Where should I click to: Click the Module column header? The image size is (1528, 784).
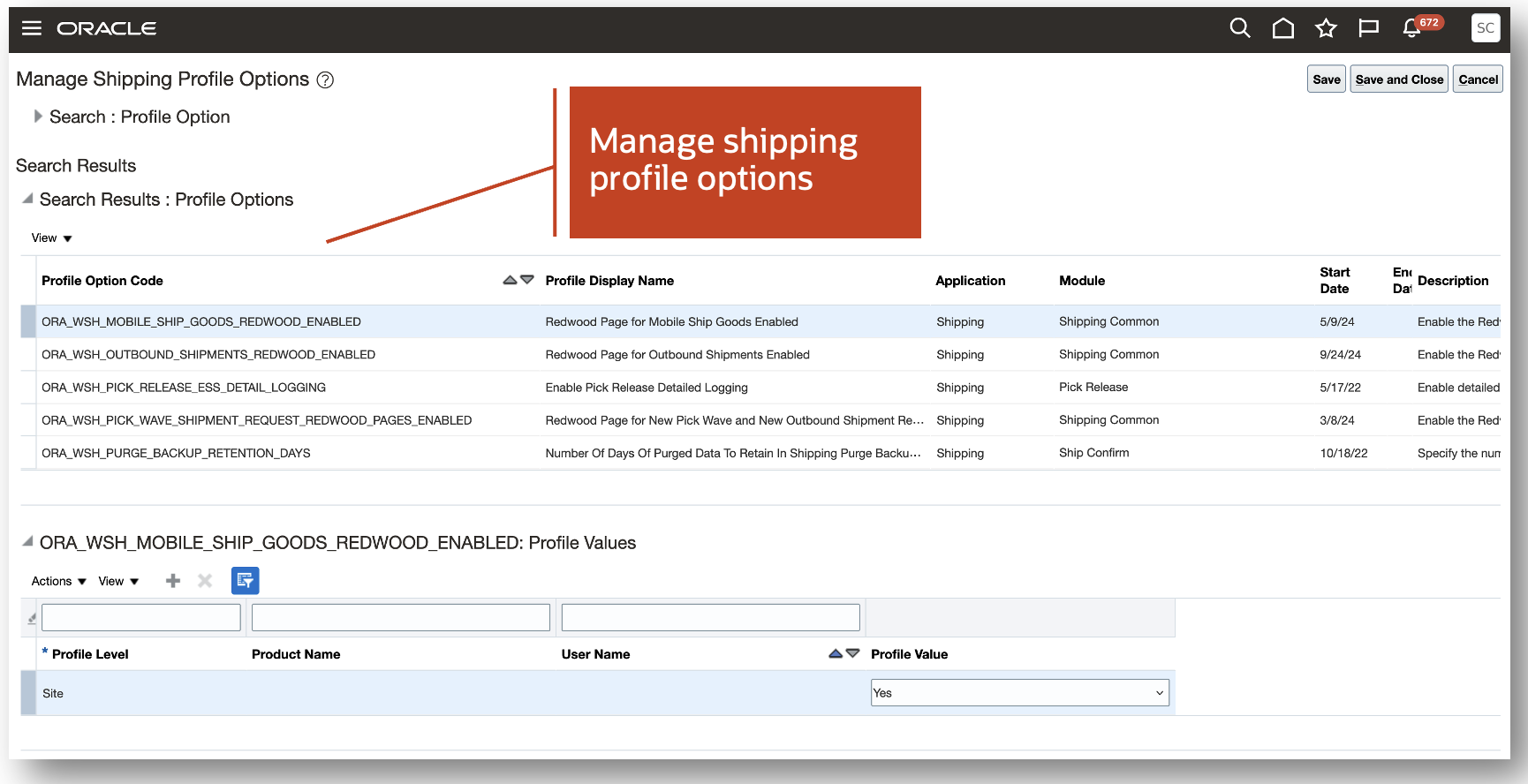click(1082, 281)
